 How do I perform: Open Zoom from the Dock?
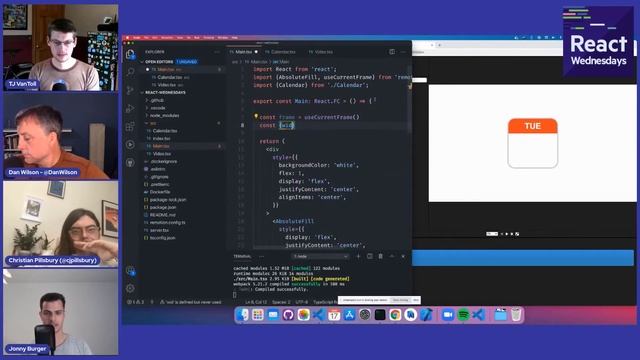click(448, 315)
